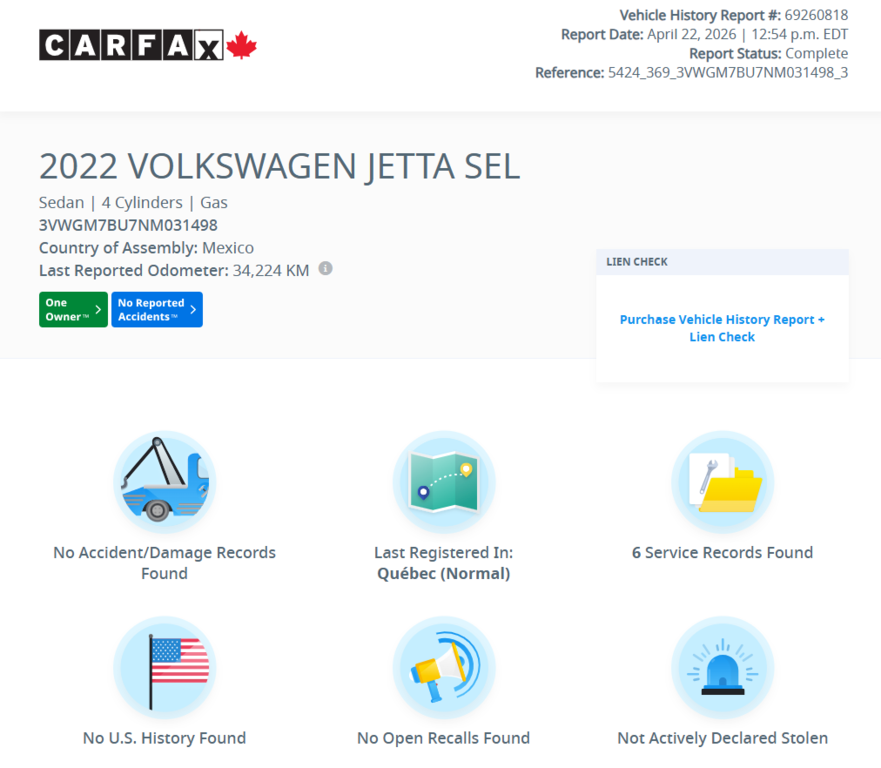Open Purchase Vehicle History Report + Lien Check

click(x=722, y=328)
